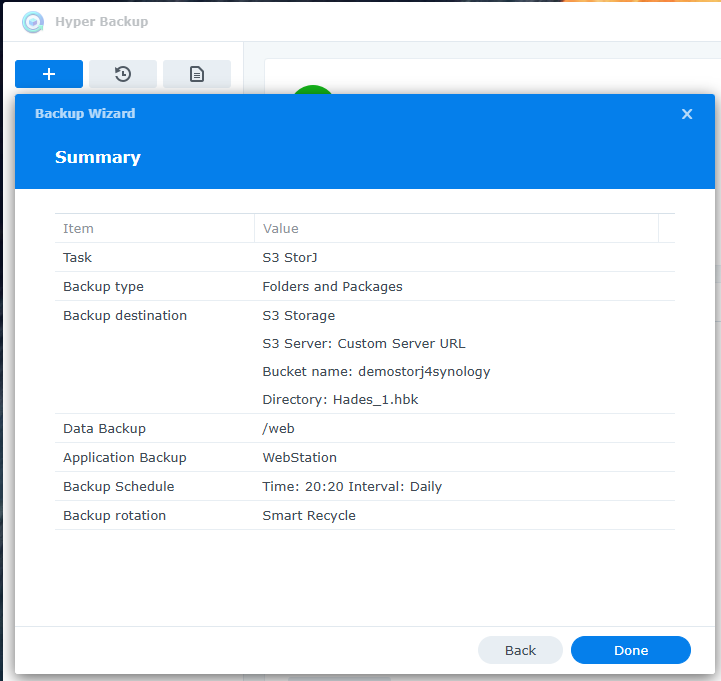Click 'S3 Server: Custom Server URL' line
The height and width of the screenshot is (681, 721).
click(x=364, y=343)
